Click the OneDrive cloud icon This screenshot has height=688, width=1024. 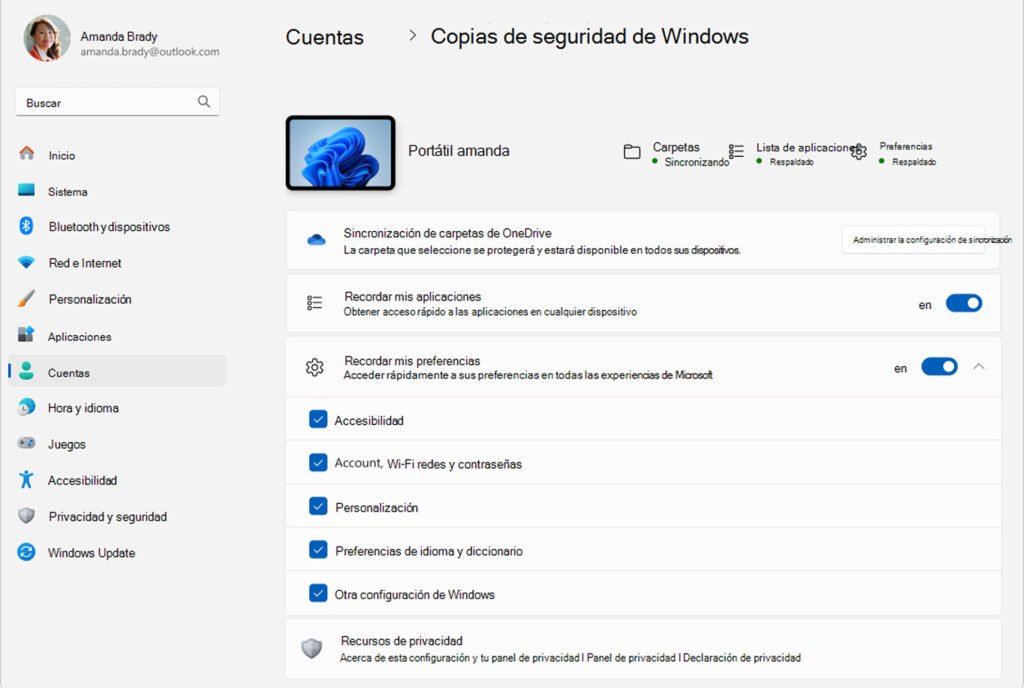[316, 240]
